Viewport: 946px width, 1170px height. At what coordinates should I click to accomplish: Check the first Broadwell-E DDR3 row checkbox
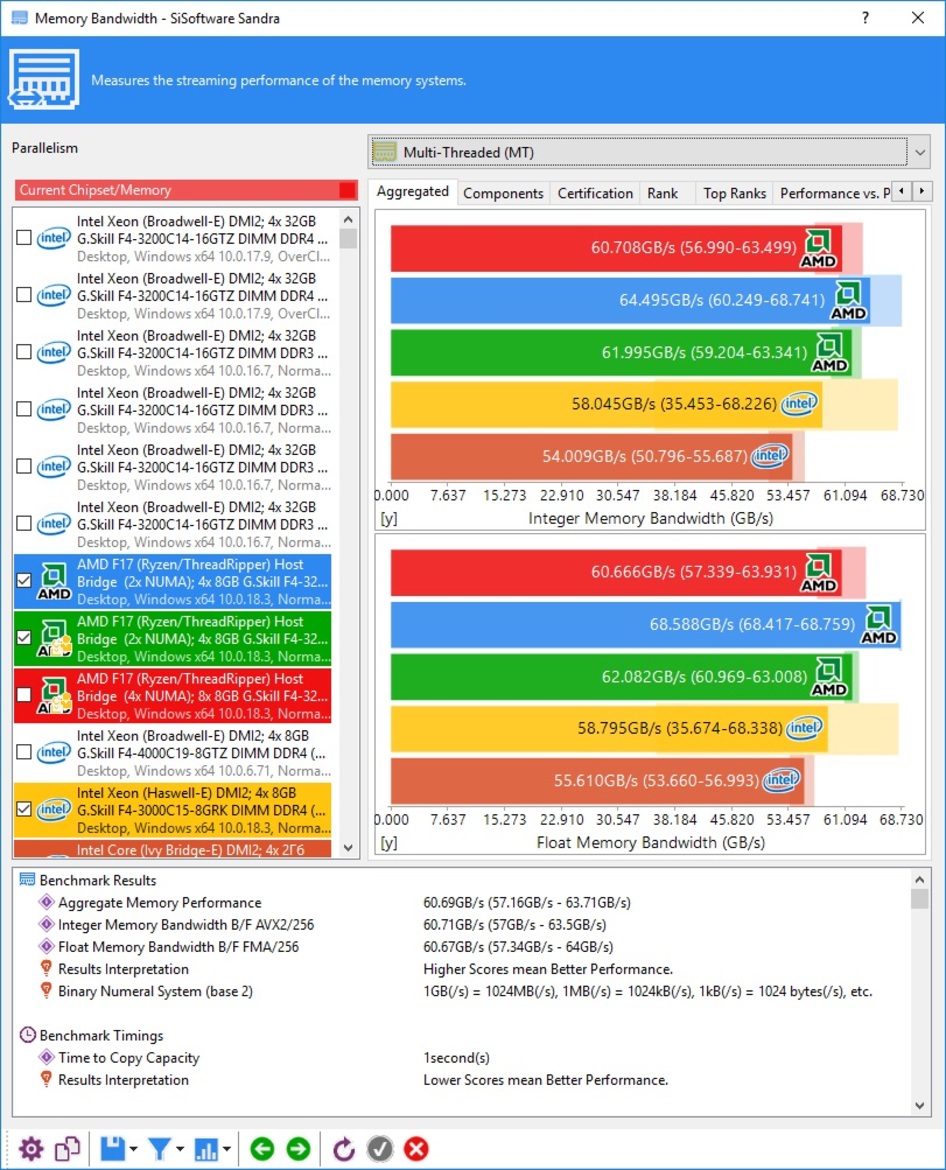[24, 352]
